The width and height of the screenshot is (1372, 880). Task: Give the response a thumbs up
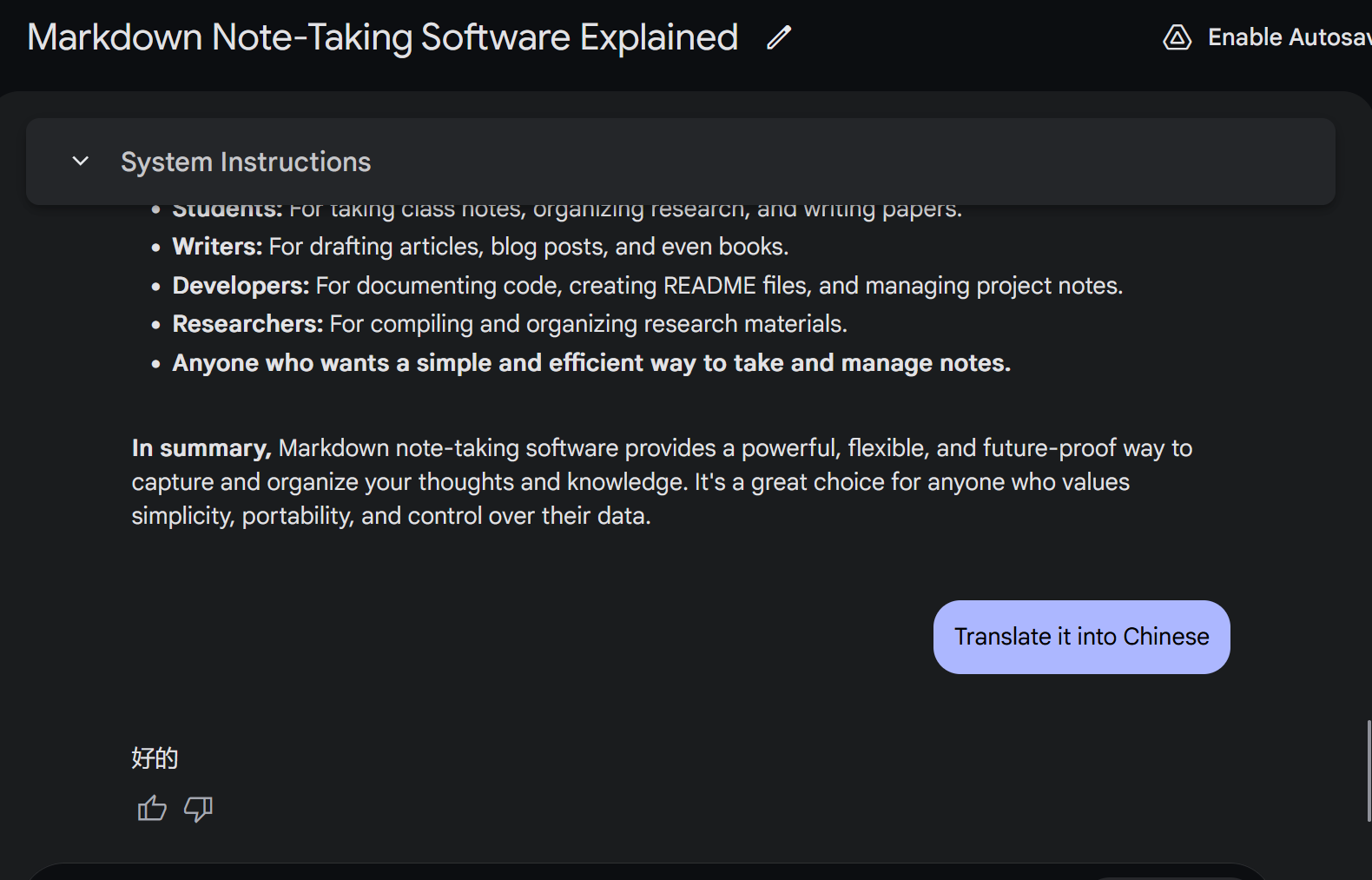(x=152, y=809)
